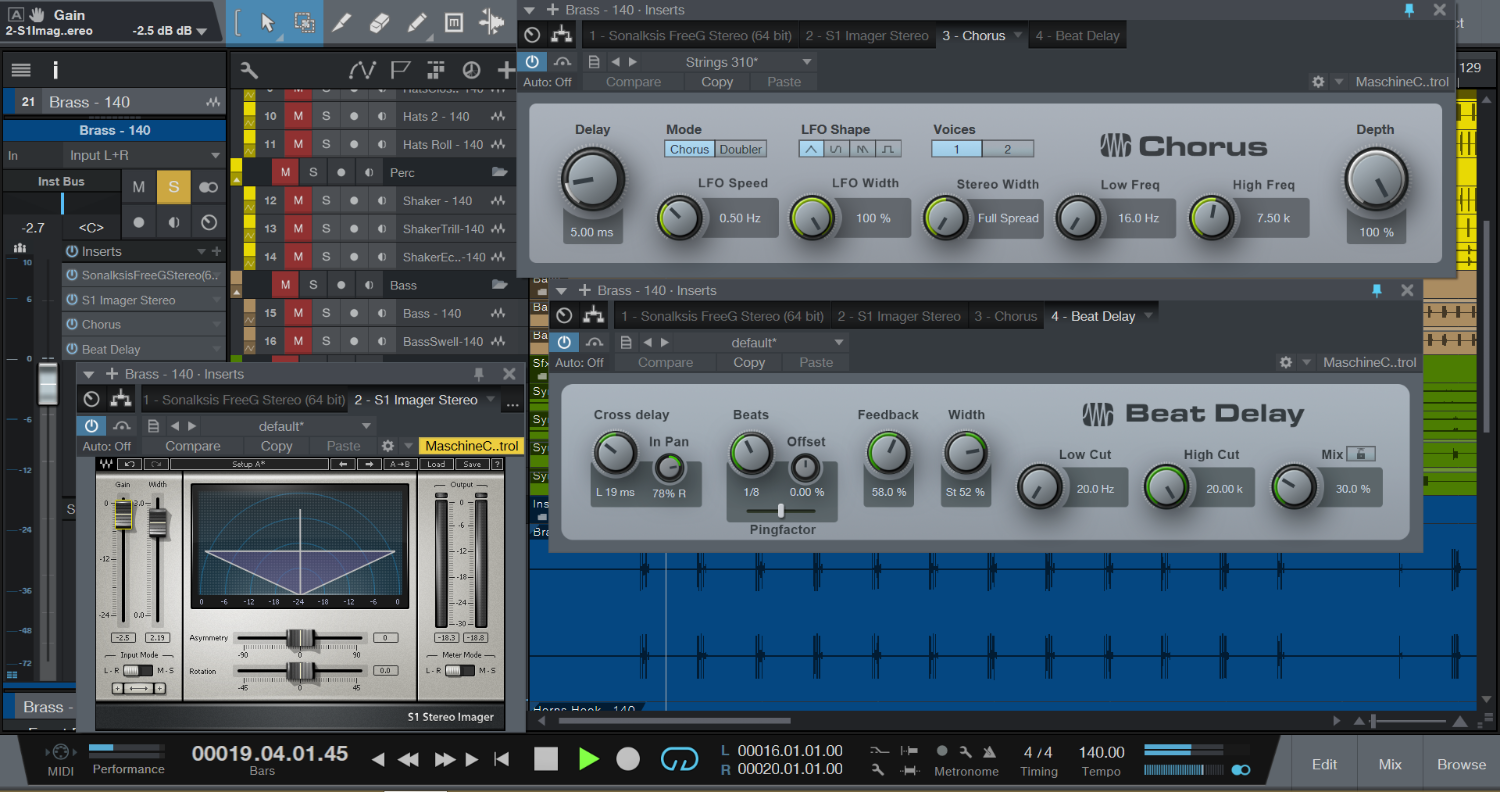Toggle S1 Imager plugin power button
The width and height of the screenshot is (1500, 792).
92,425
